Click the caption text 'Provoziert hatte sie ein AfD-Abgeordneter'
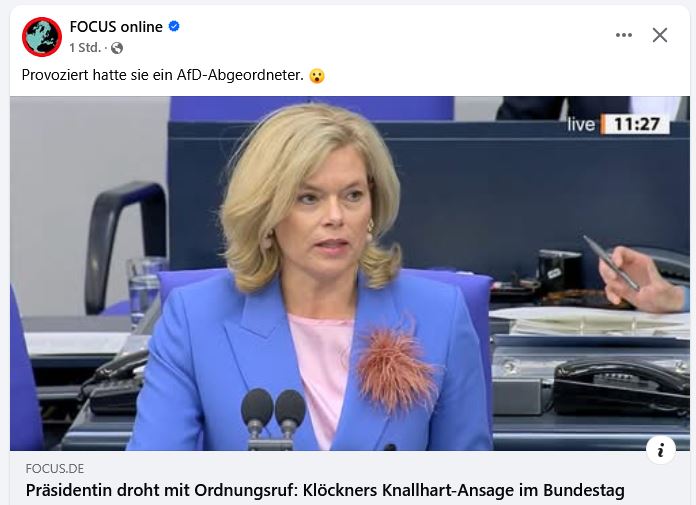The image size is (696, 505). (162, 75)
